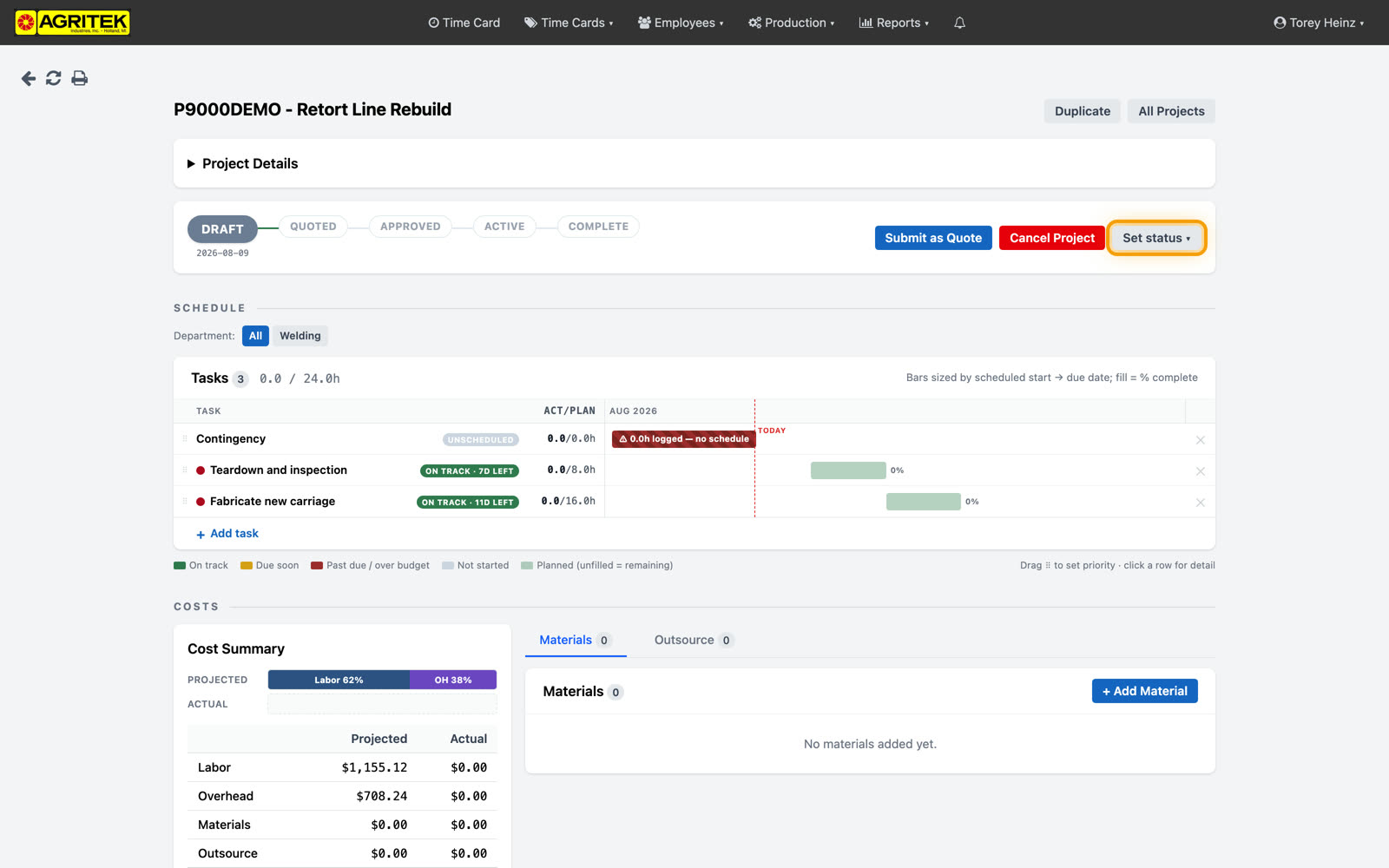Click the Teardown and inspection Gantt bar

click(848, 470)
